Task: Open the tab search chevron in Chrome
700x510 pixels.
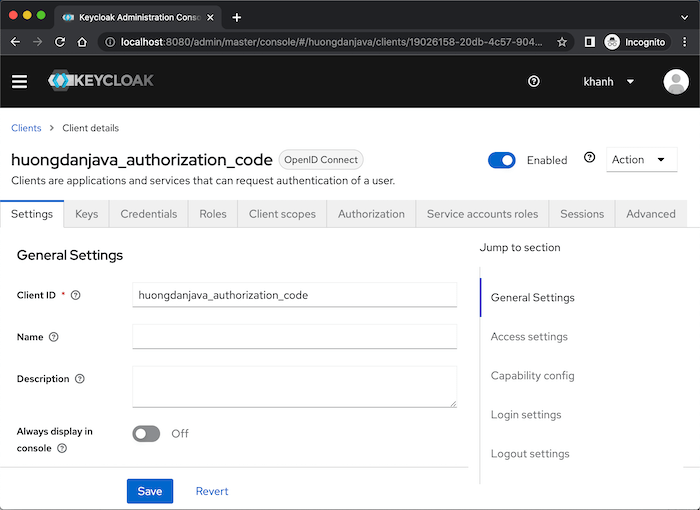Action: pyautogui.click(x=684, y=17)
